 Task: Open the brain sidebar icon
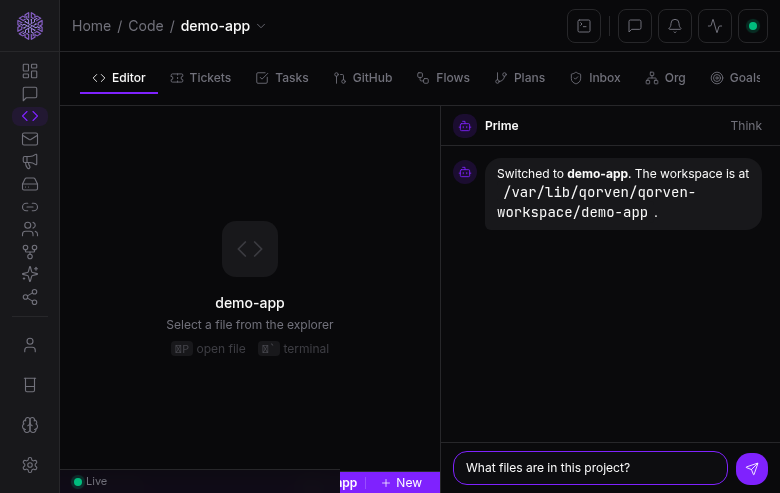point(30,425)
